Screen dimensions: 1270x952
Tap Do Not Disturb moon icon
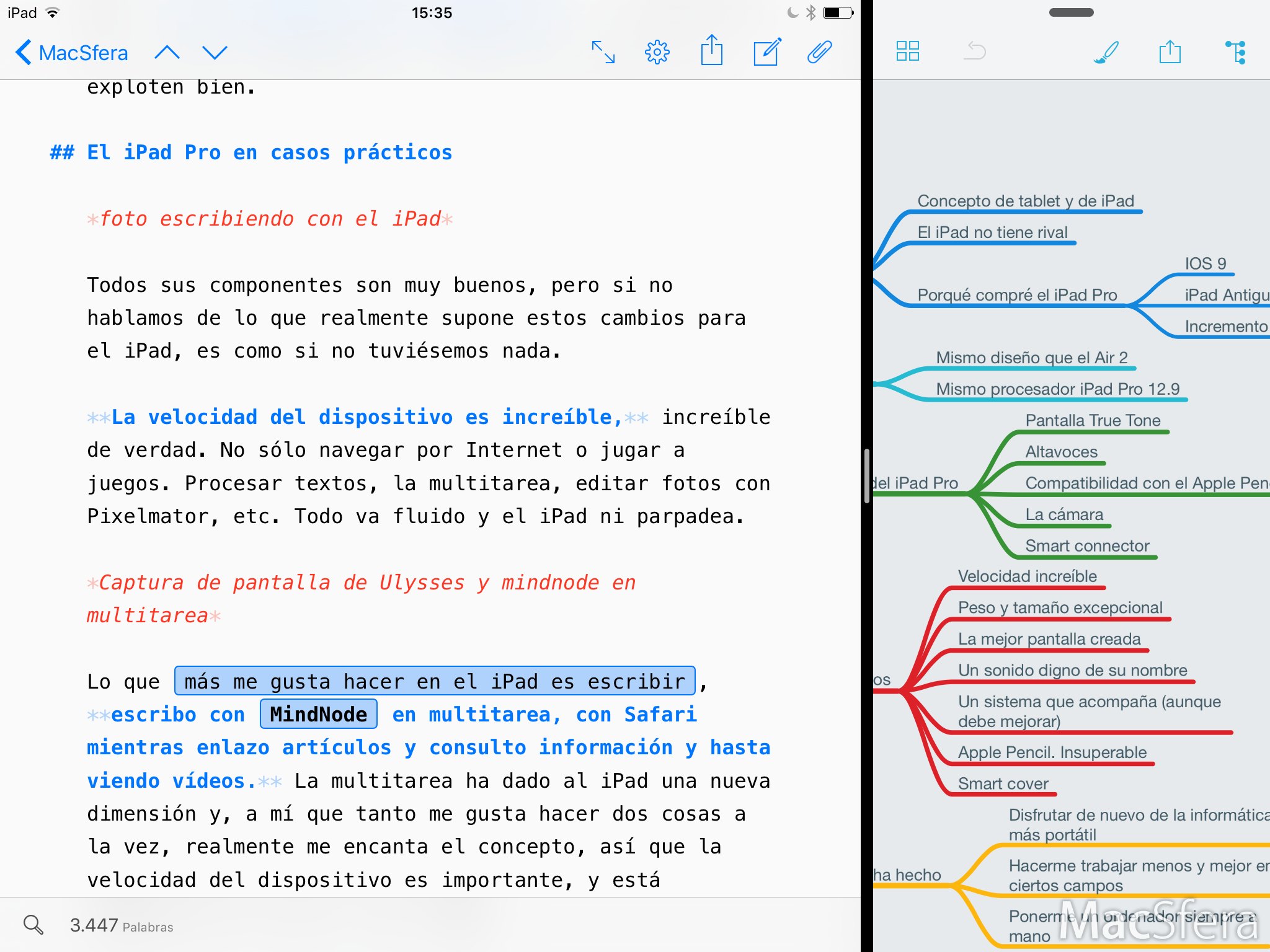click(793, 12)
